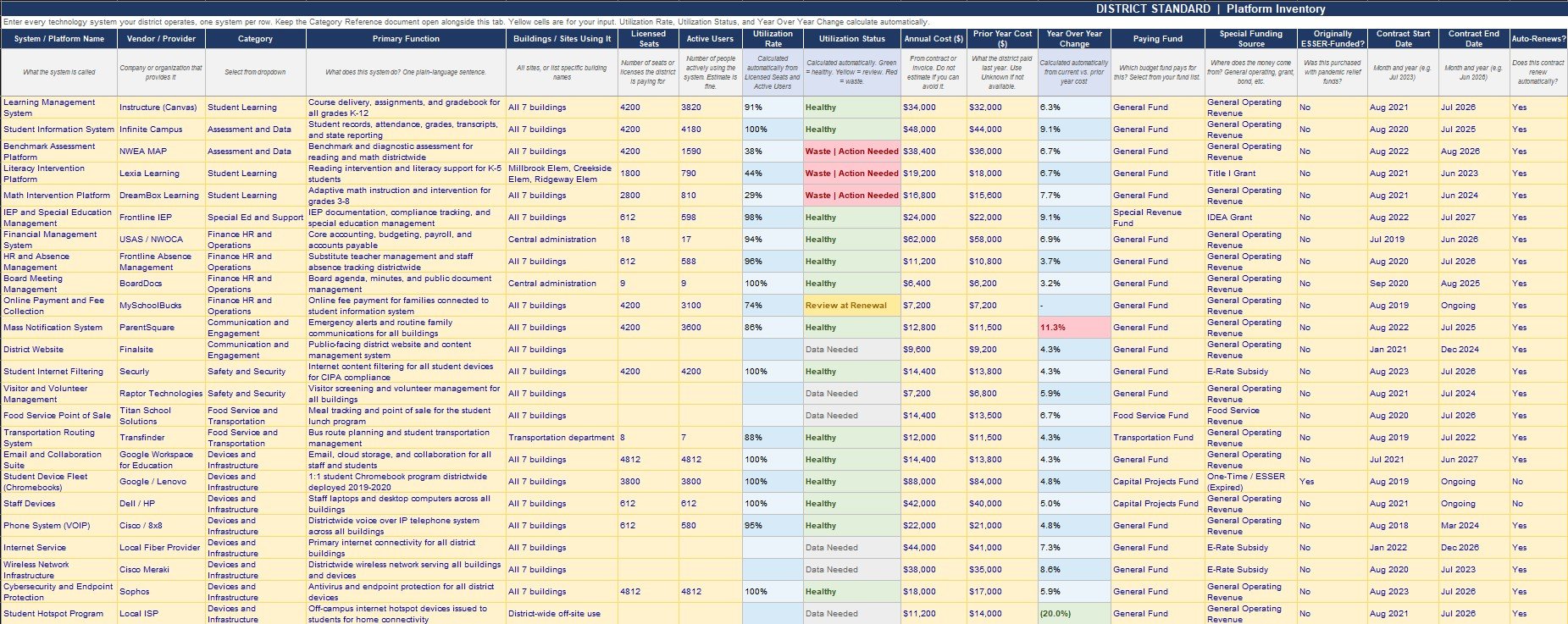Select the 'DreamBox Learning' cell
The width and height of the screenshot is (1568, 624).
[x=161, y=196]
